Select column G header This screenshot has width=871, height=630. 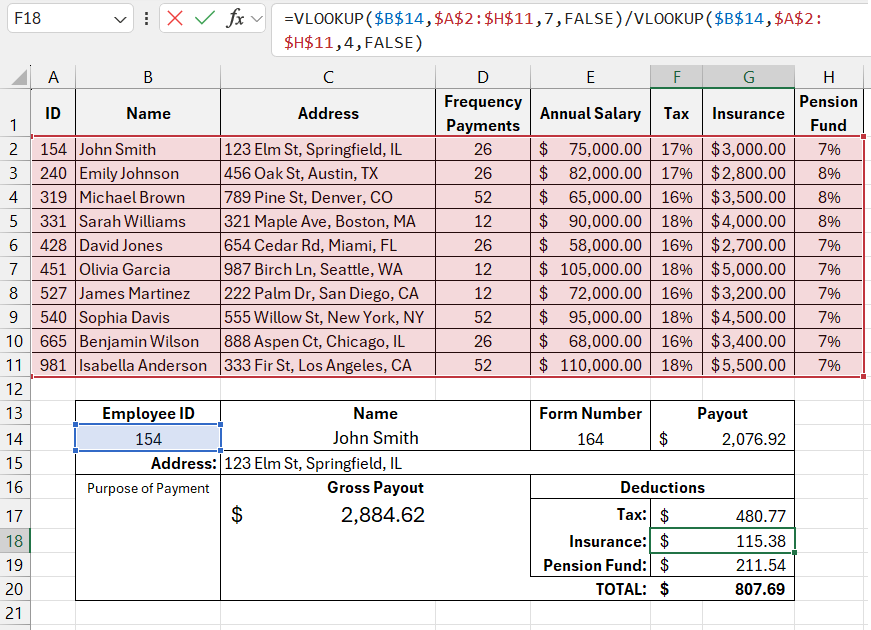coord(748,77)
